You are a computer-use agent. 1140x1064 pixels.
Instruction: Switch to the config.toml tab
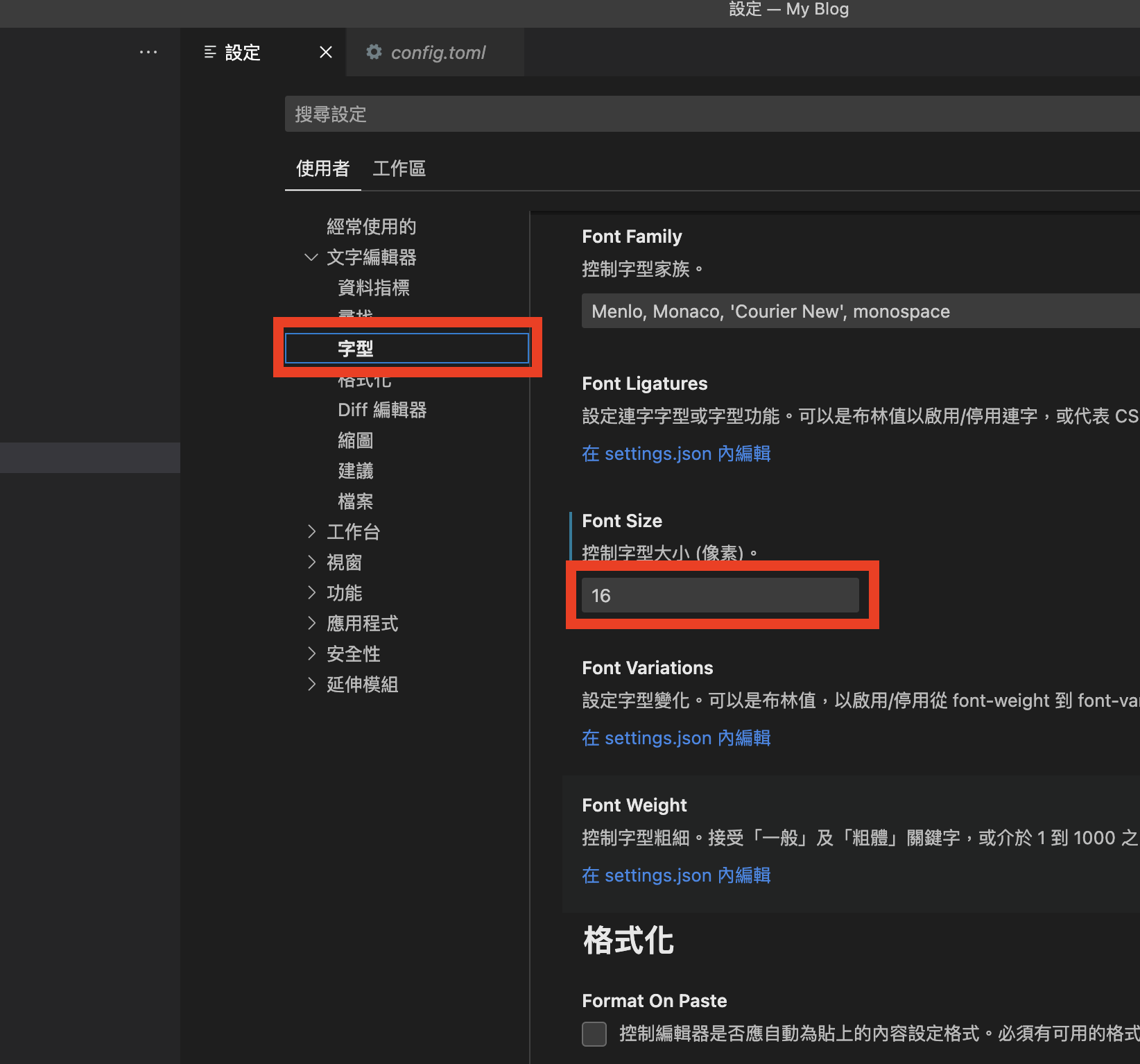(x=435, y=52)
